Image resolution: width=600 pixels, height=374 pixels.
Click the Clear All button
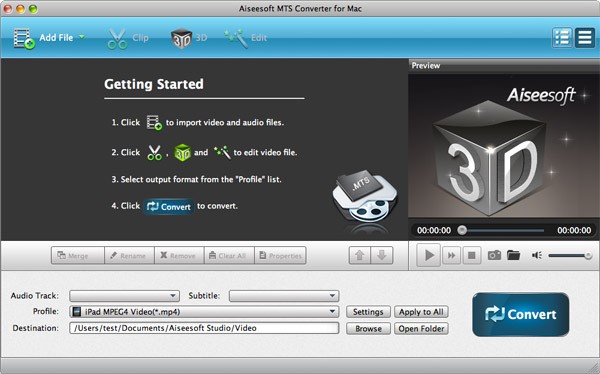coord(230,255)
